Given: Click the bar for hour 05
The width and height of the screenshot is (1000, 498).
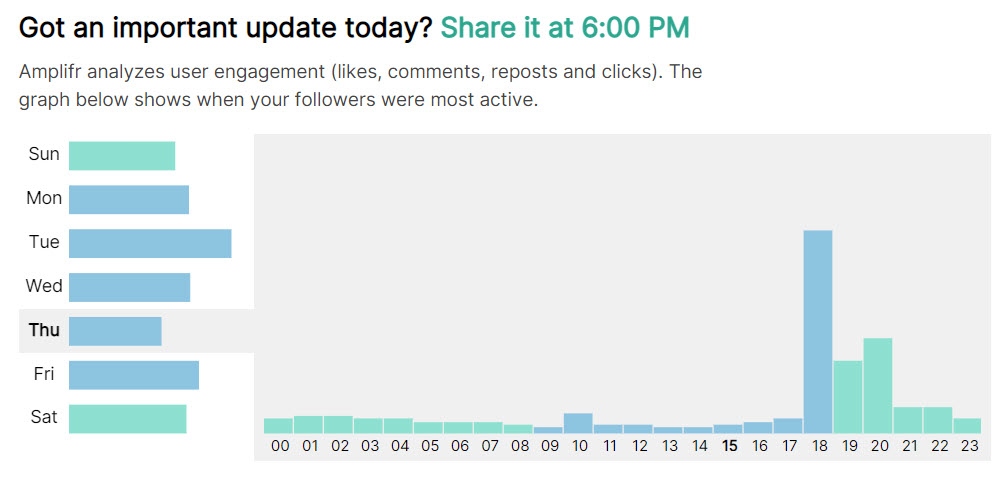Looking at the screenshot, I should tap(428, 427).
